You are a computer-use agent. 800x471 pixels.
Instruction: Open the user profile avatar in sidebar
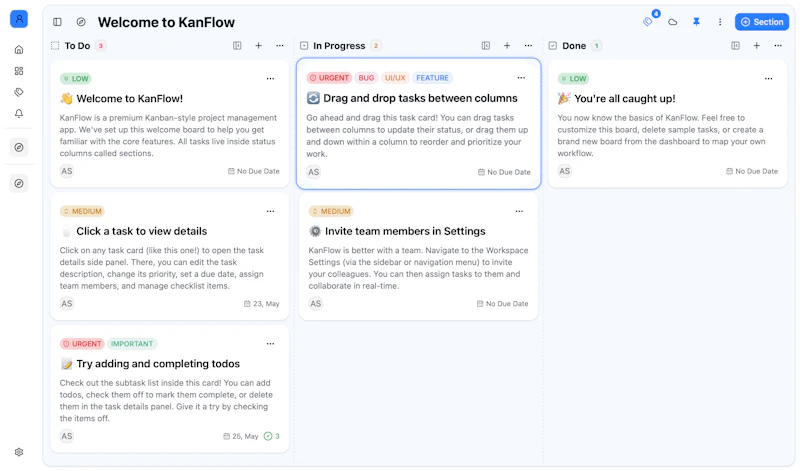(19, 19)
